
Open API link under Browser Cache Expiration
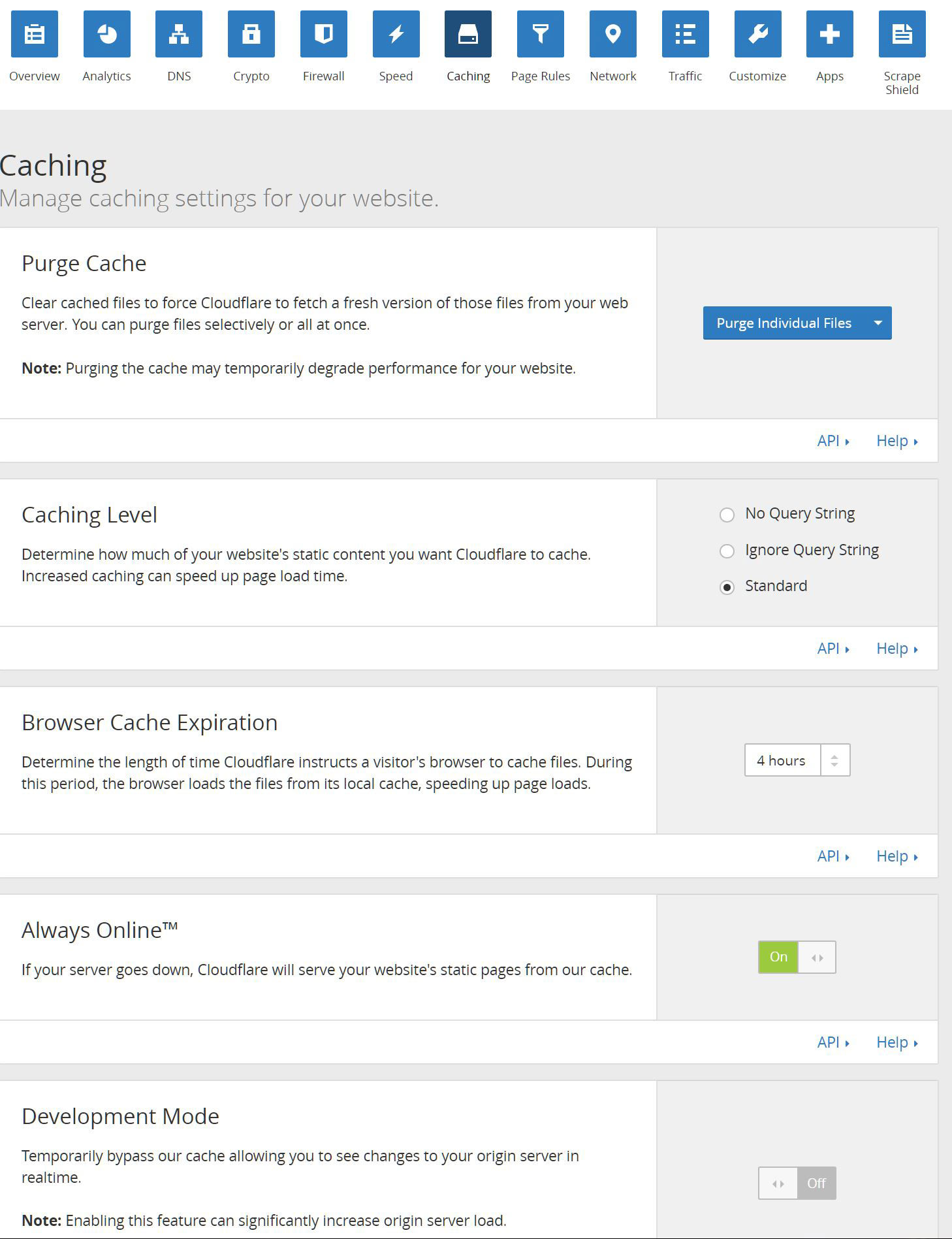pyautogui.click(x=833, y=856)
